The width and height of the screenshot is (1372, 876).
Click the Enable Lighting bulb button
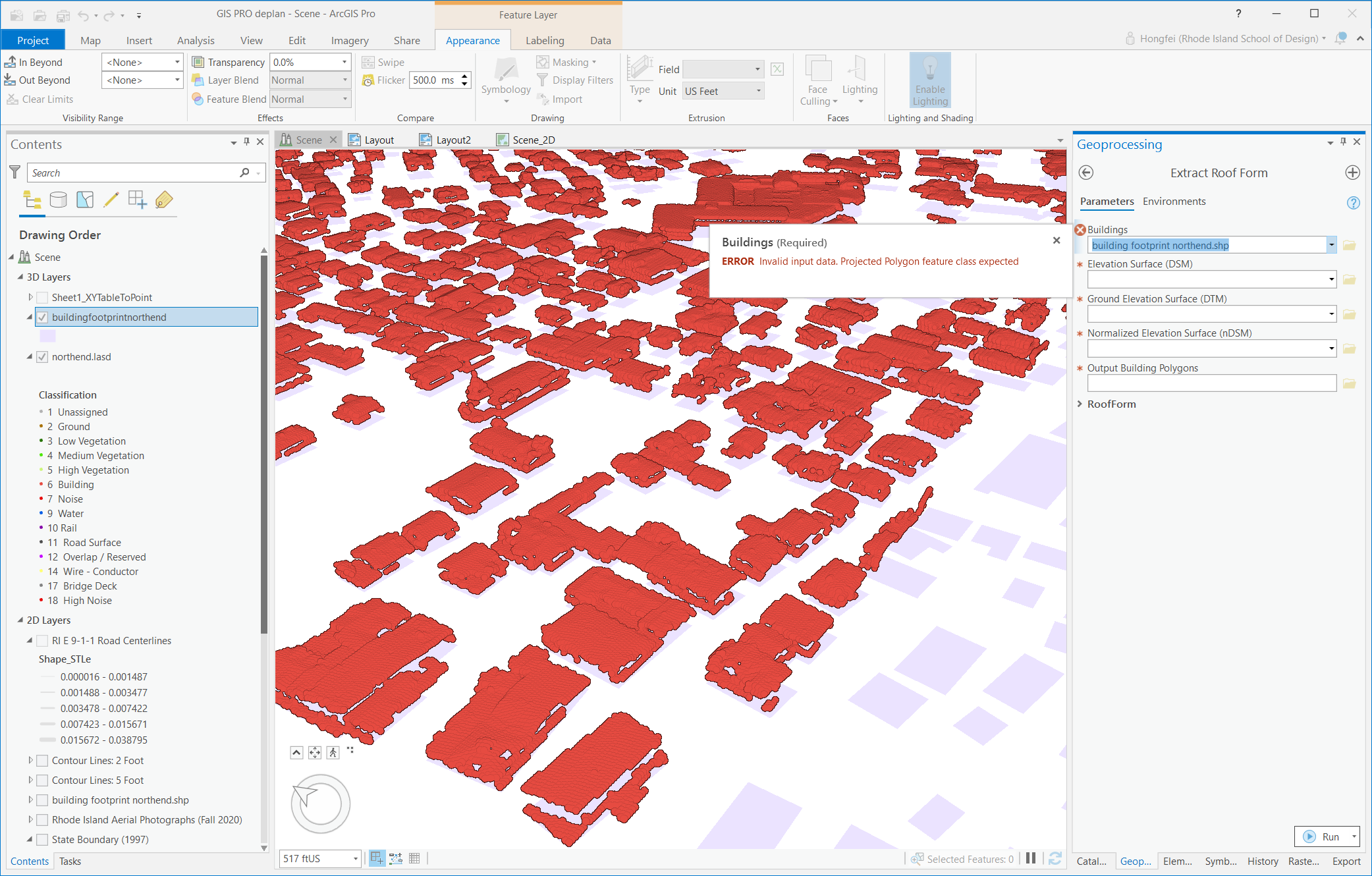click(930, 80)
